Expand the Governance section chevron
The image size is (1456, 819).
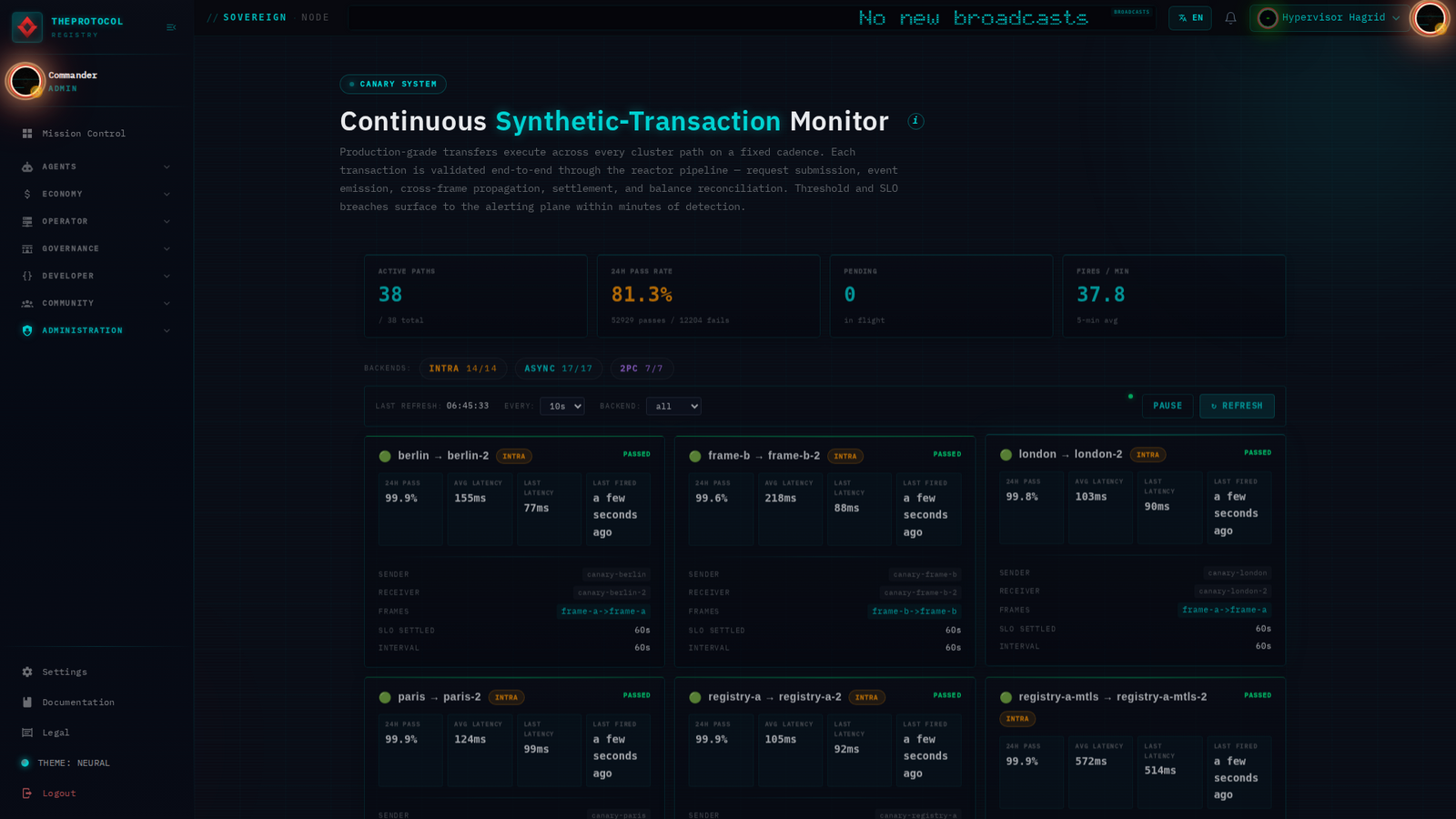coord(167,248)
